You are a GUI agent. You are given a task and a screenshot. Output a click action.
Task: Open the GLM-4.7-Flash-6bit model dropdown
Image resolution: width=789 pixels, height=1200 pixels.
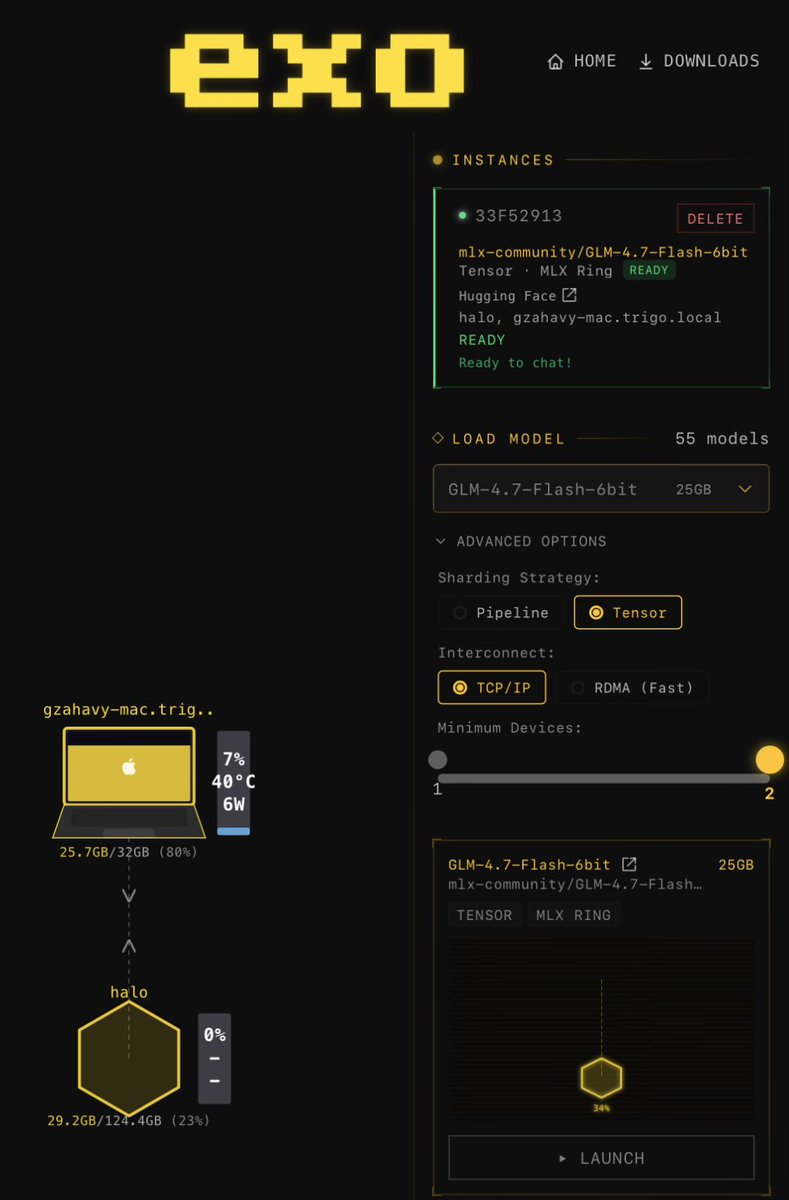click(601, 489)
